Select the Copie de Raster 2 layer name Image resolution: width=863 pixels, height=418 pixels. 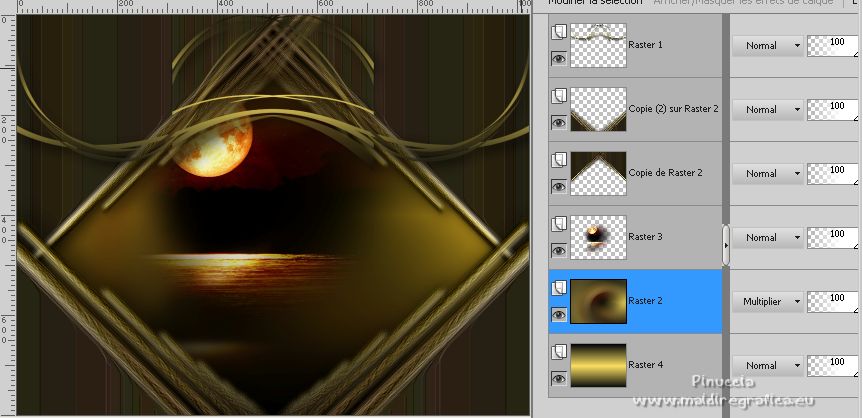(x=665, y=172)
